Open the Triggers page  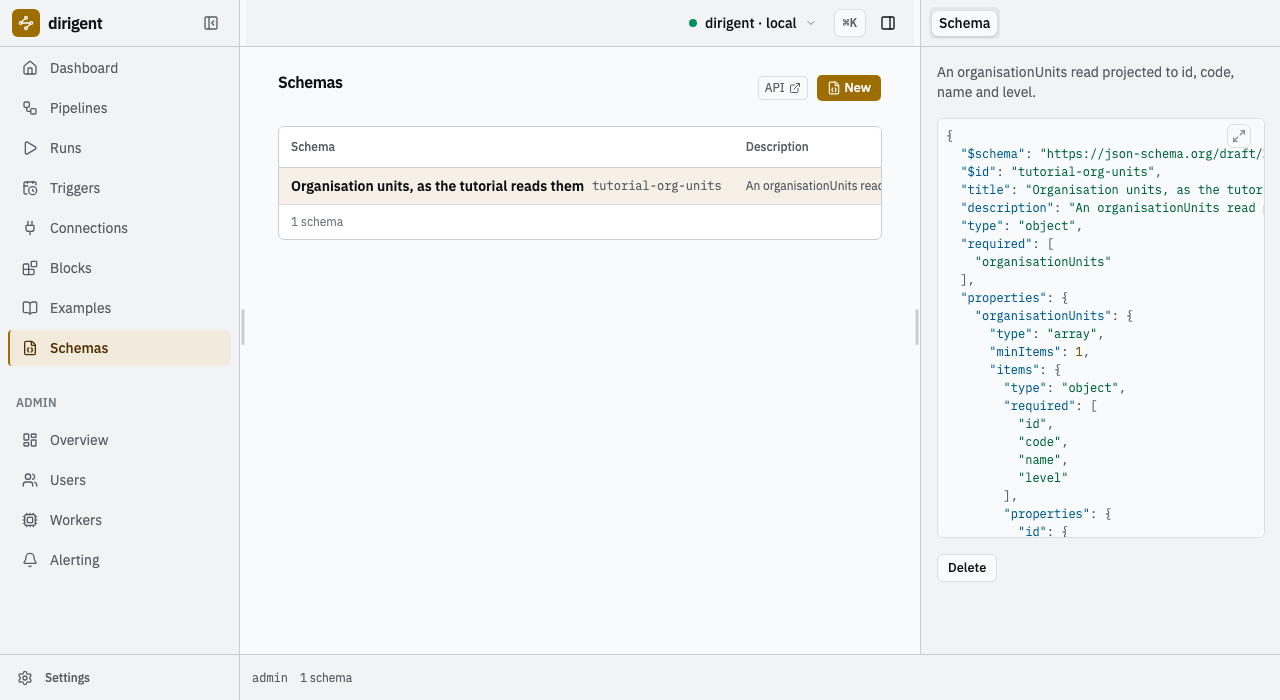point(119,188)
